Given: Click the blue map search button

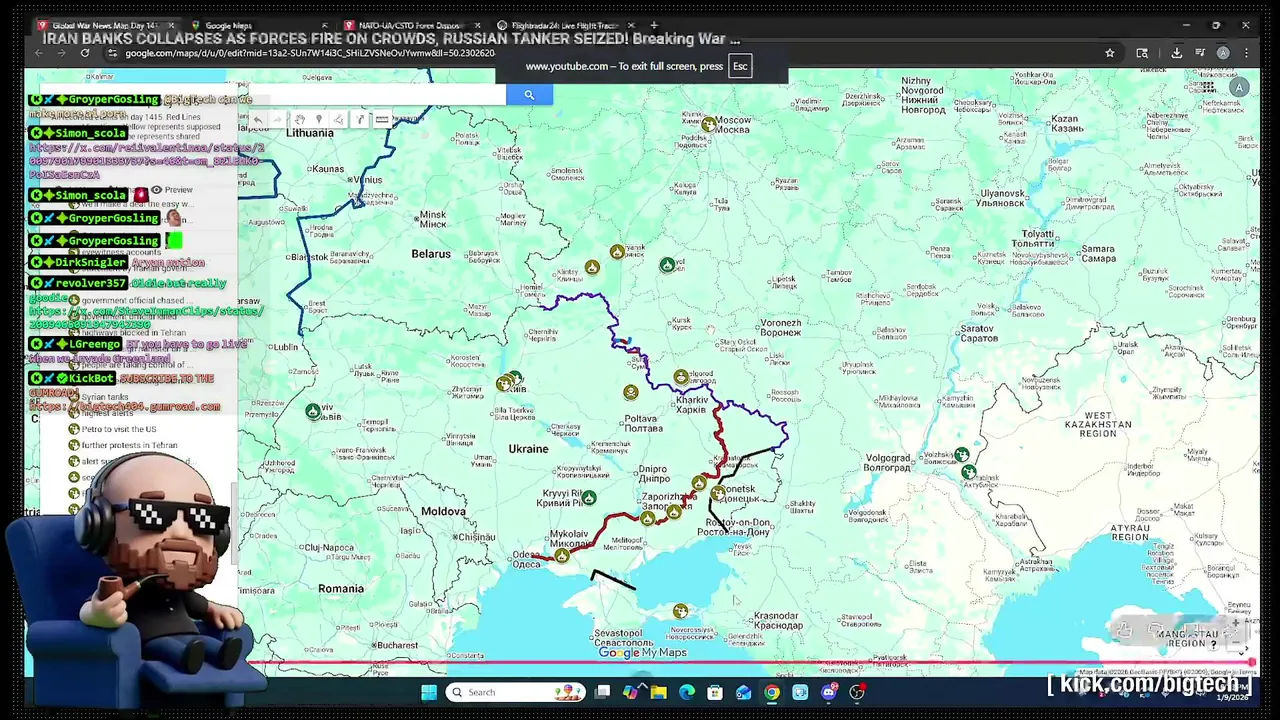Looking at the screenshot, I should (529, 95).
